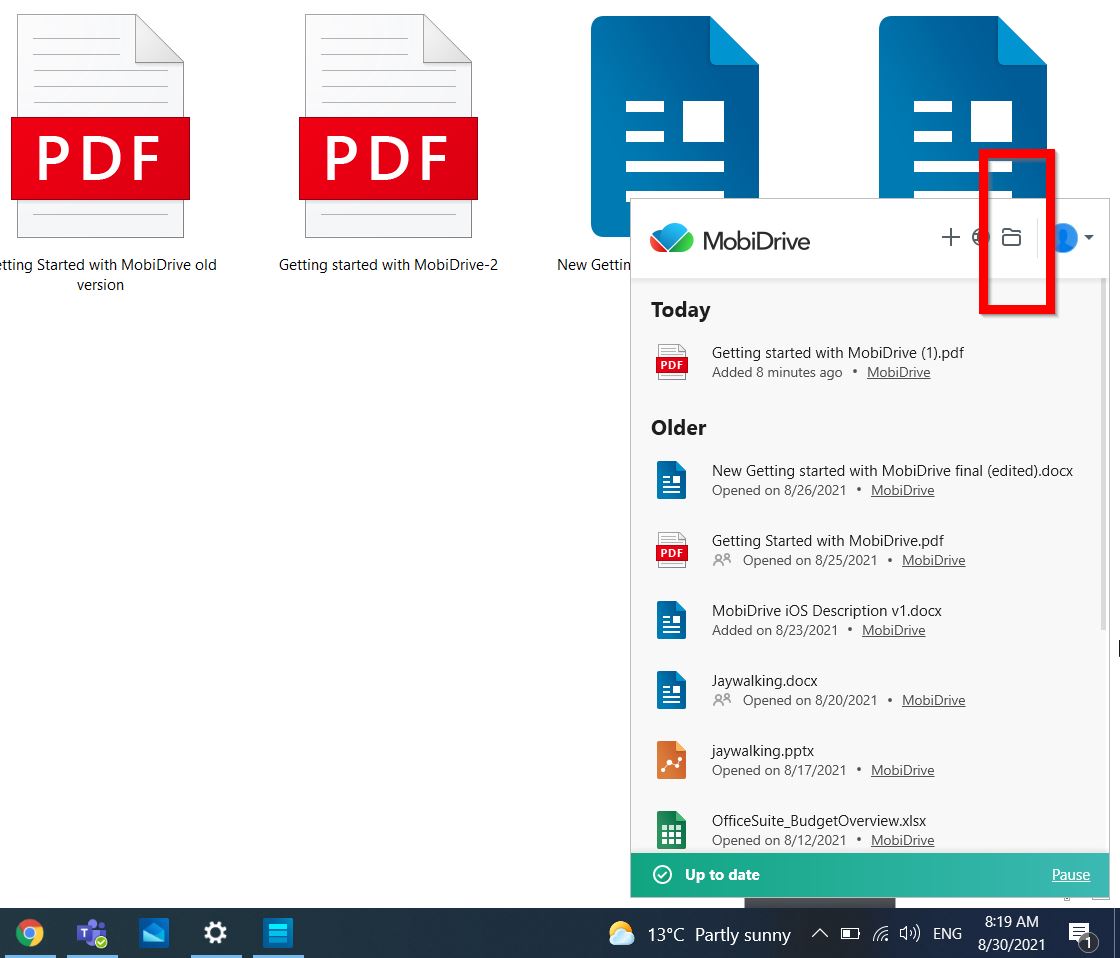The width and height of the screenshot is (1120, 958).
Task: Select the jaywalking.pptx presentation icon
Action: [x=671, y=760]
